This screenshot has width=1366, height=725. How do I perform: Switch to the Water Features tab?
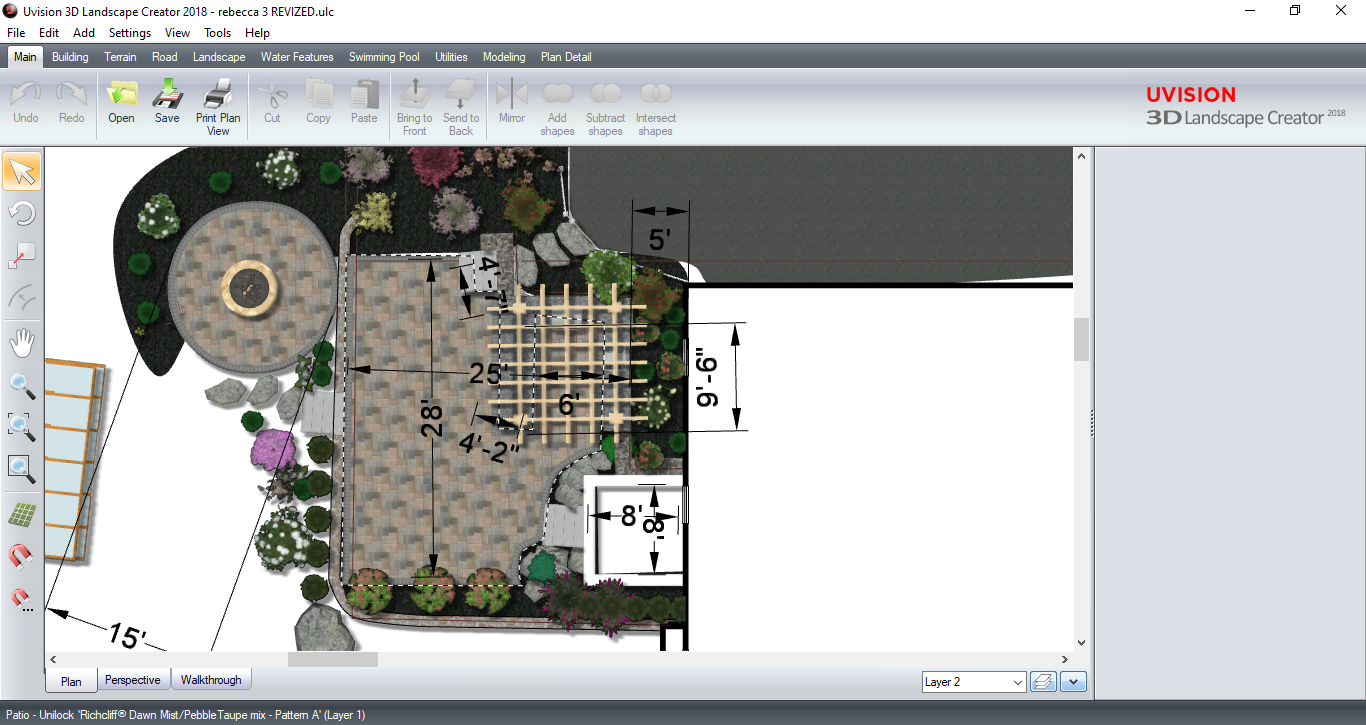[x=297, y=57]
